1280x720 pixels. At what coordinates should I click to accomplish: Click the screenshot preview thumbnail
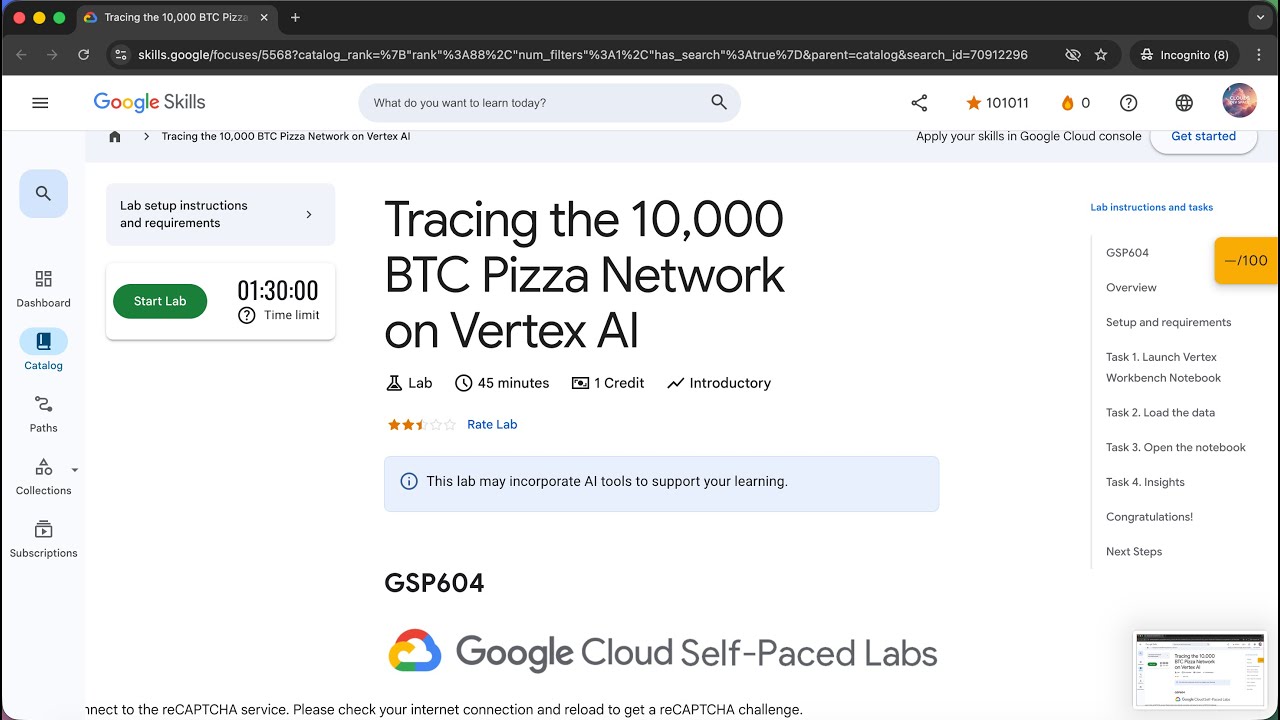1199,669
